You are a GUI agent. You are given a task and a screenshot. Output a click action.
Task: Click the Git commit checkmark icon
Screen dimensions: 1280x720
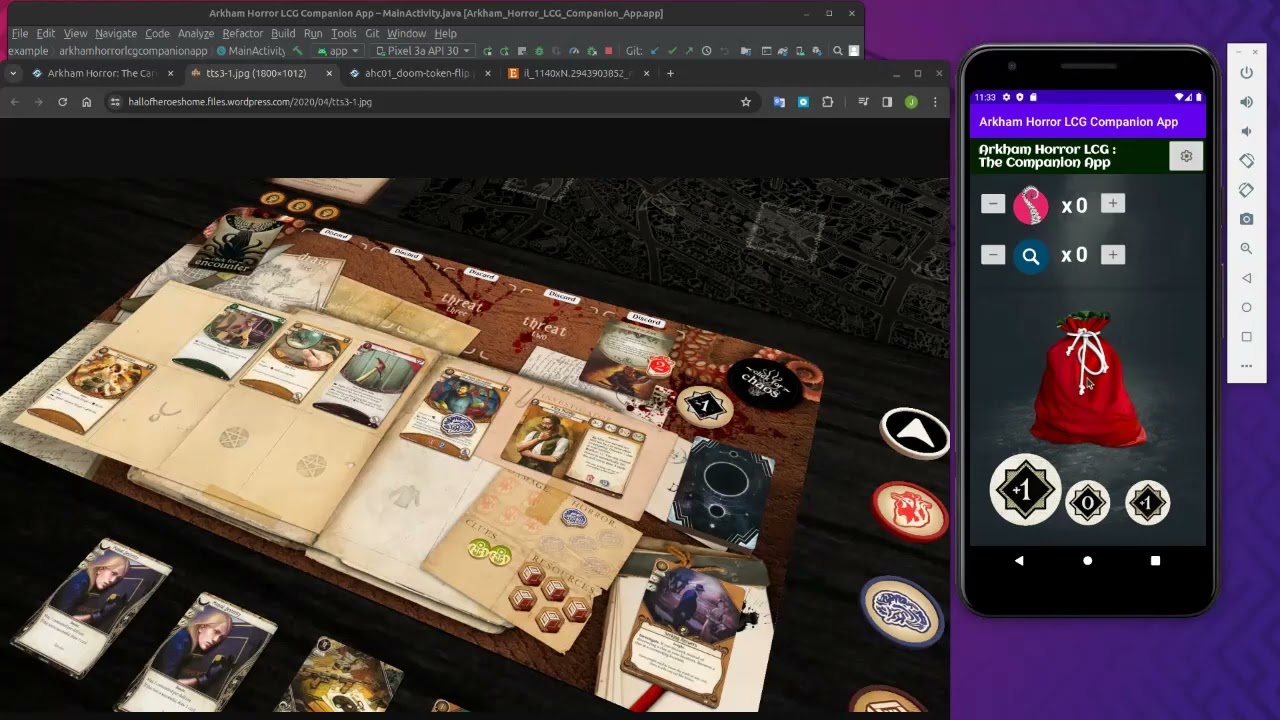coord(672,51)
